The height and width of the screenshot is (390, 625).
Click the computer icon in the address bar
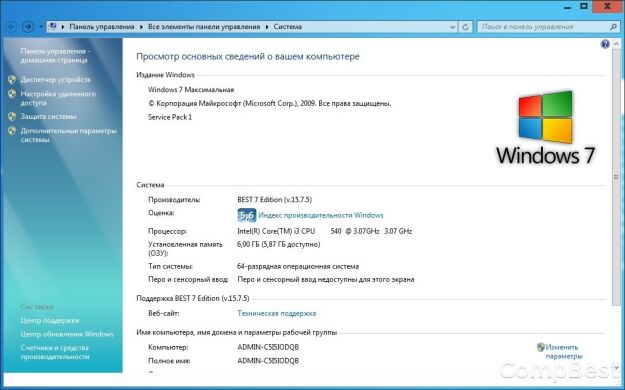coord(52,27)
